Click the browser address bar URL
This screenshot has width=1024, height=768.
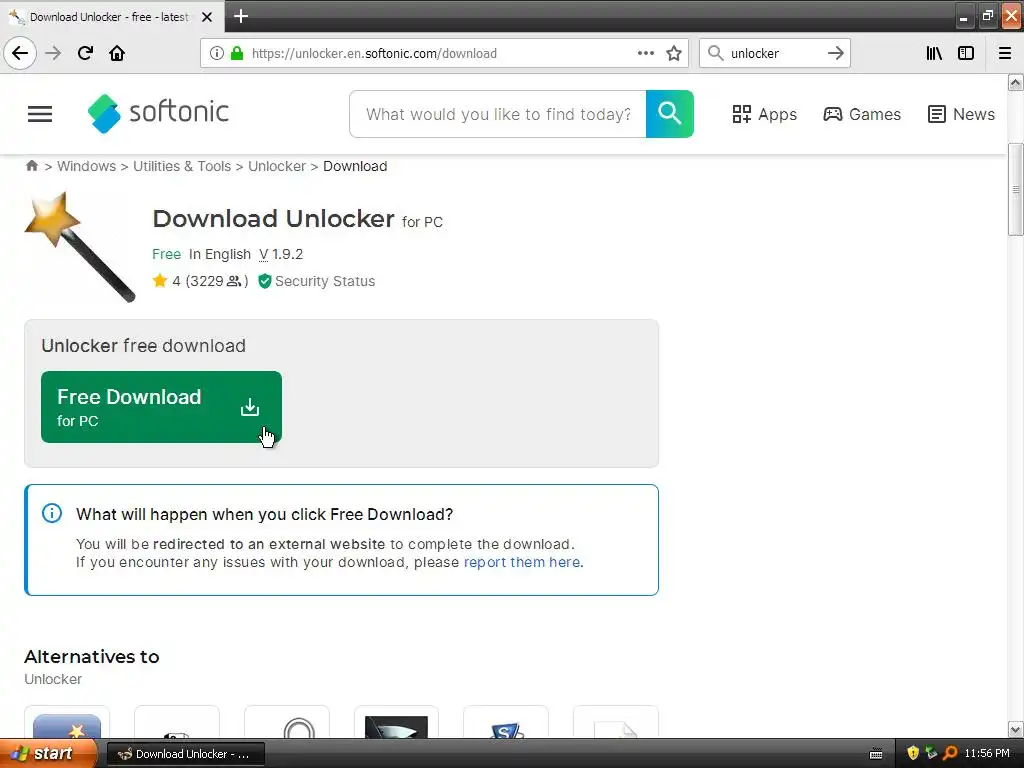pos(374,54)
